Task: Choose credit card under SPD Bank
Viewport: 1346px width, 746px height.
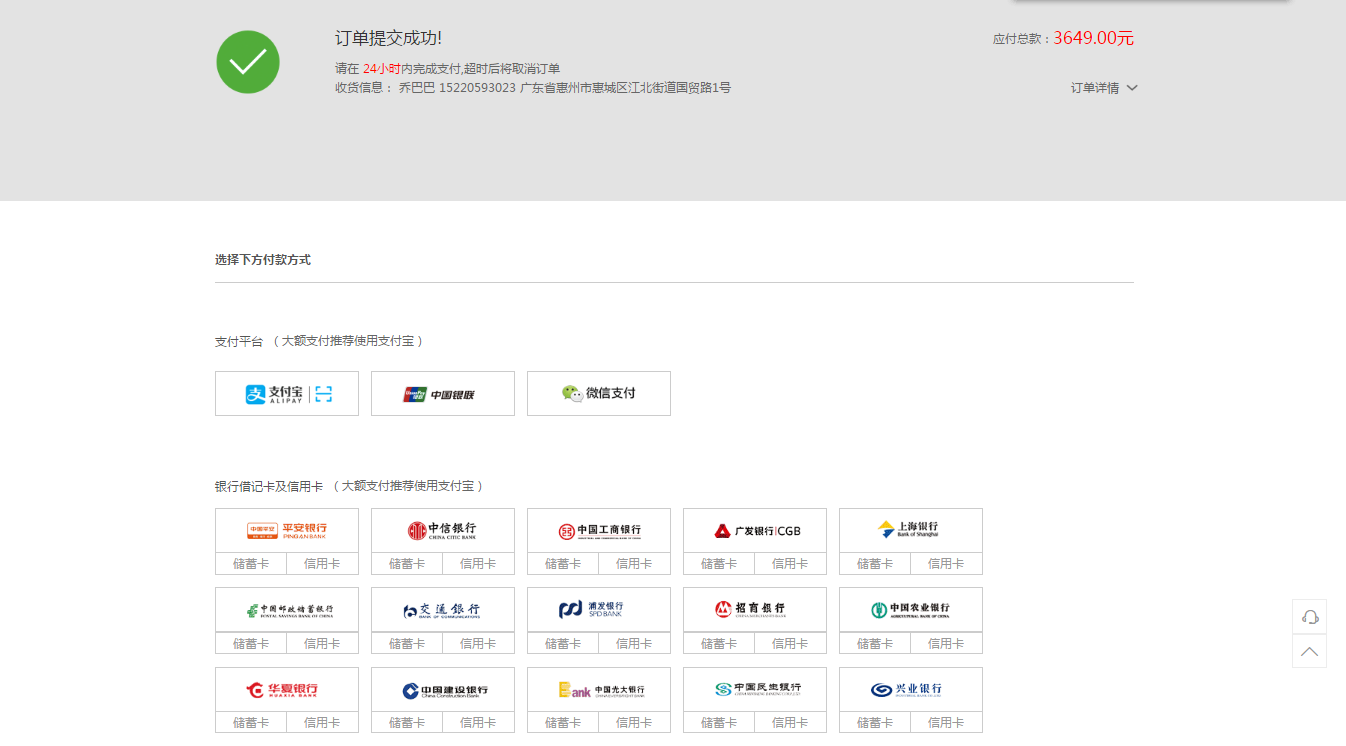Action: pyautogui.click(x=634, y=643)
